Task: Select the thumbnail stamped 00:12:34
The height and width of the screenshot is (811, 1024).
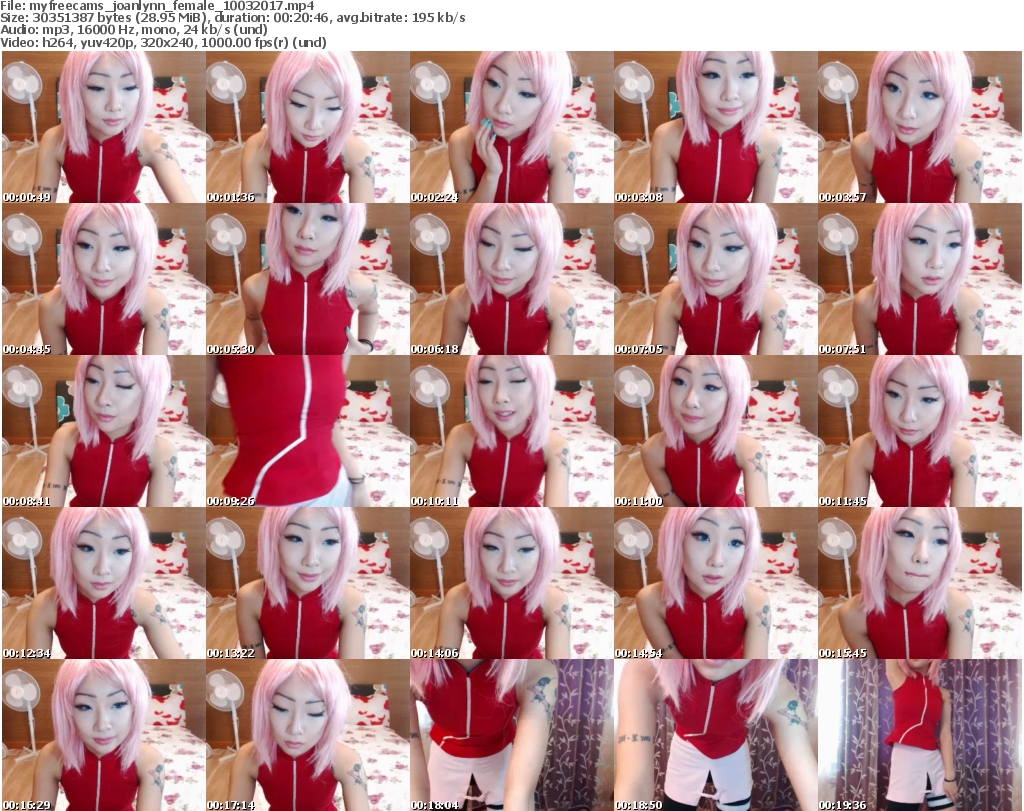Action: (104, 583)
